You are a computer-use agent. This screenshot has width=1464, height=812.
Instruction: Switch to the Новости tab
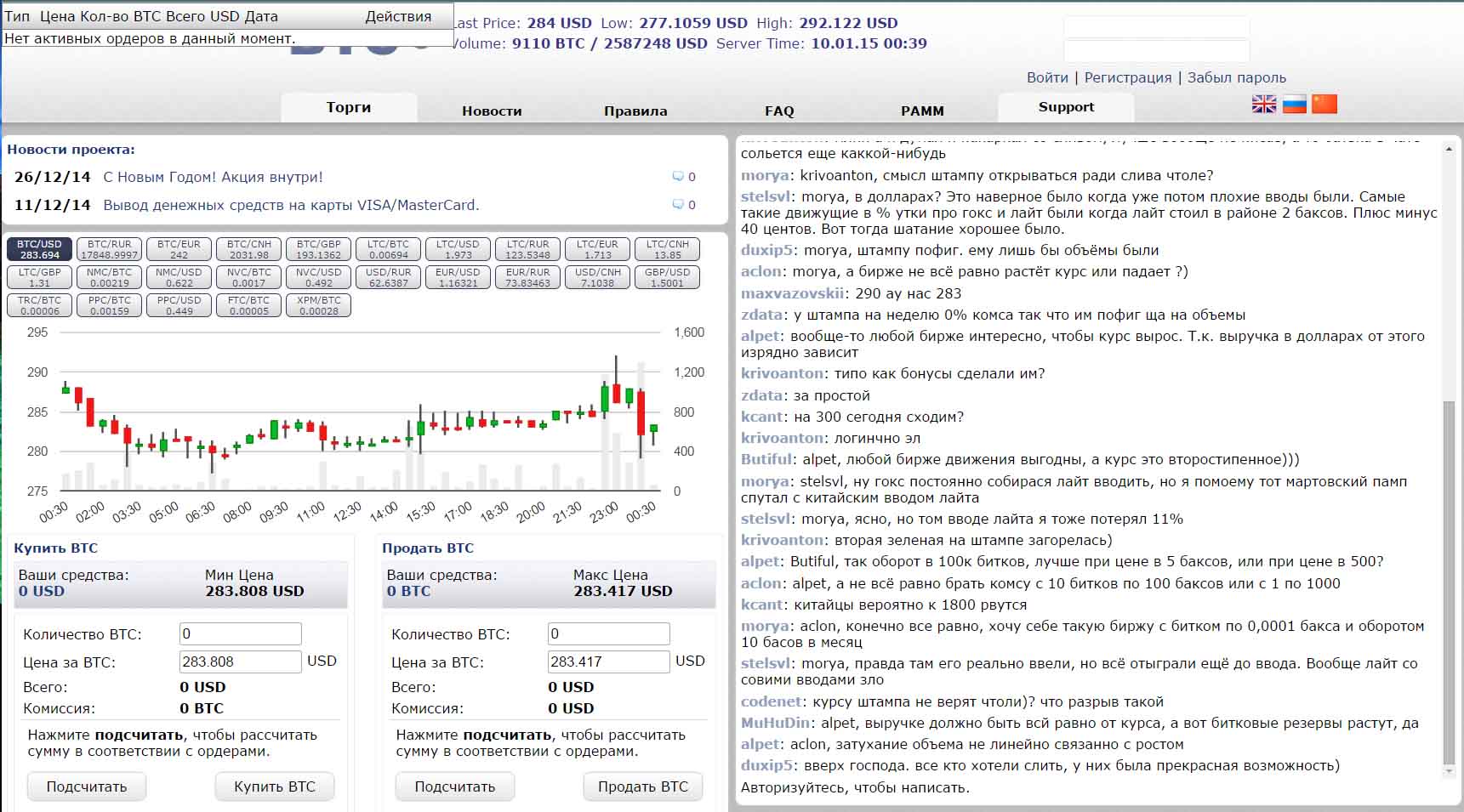[492, 111]
